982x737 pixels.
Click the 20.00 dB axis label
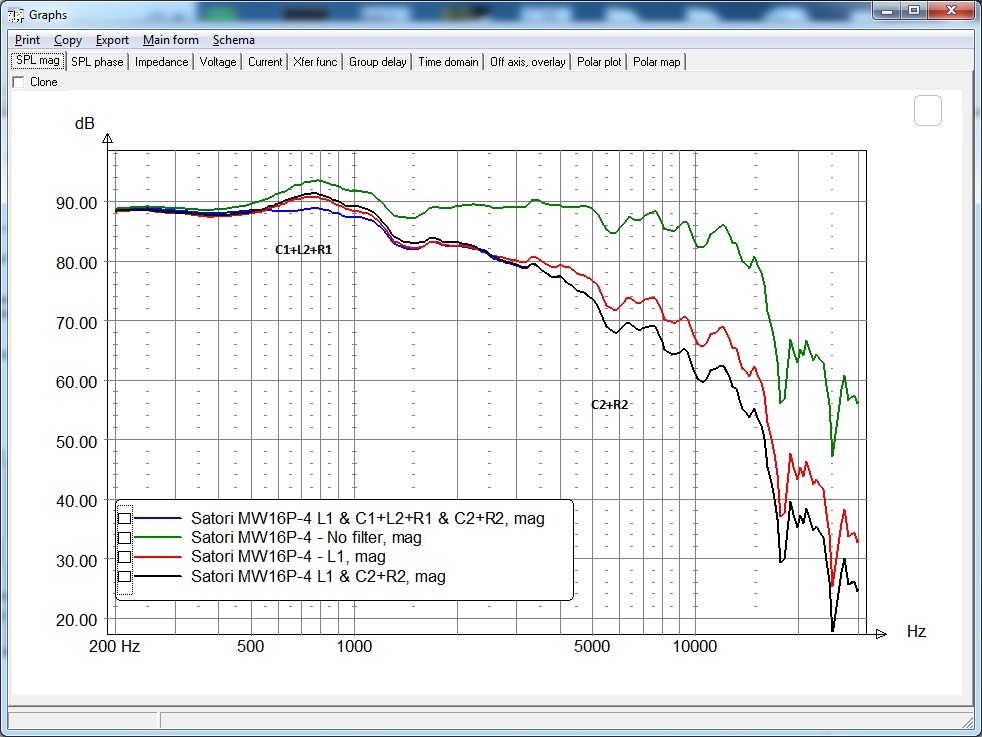76,621
